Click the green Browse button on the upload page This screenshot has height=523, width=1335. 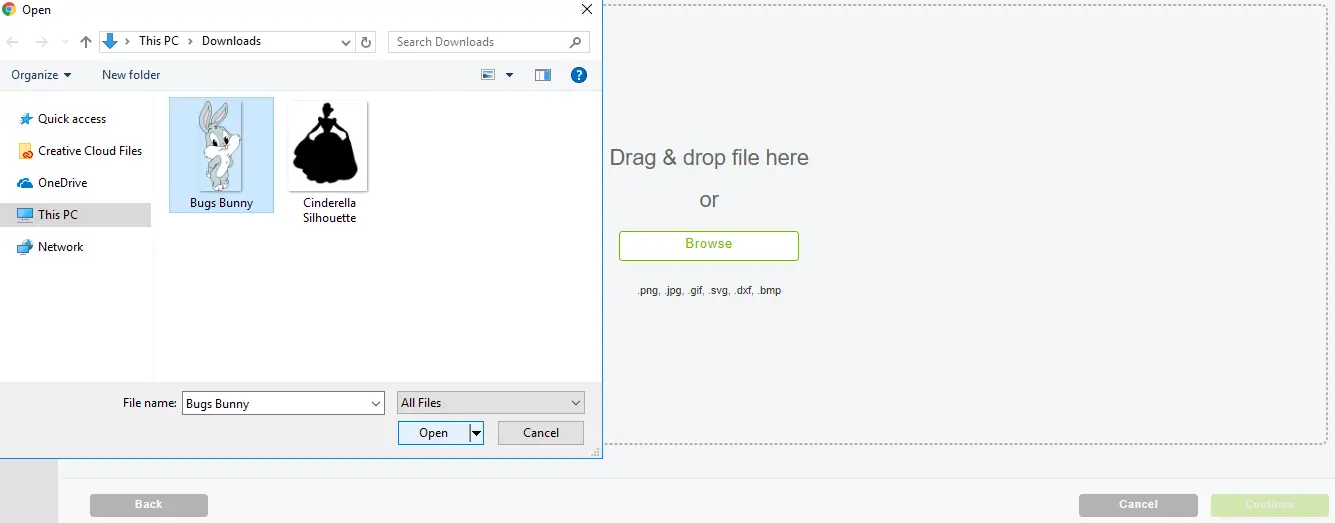(709, 245)
